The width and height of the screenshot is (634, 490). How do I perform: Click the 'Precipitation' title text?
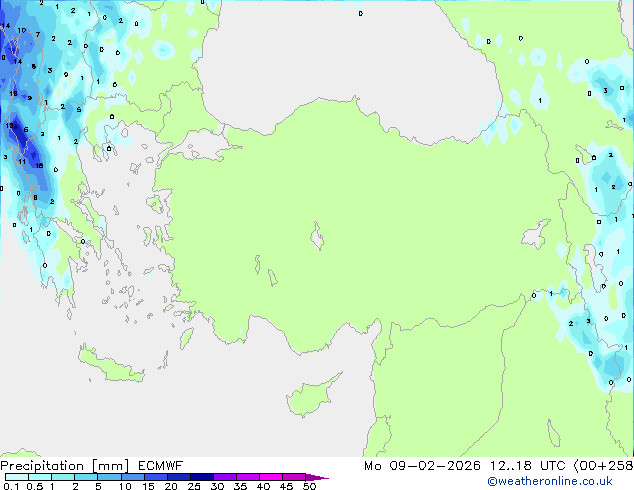tap(42, 466)
